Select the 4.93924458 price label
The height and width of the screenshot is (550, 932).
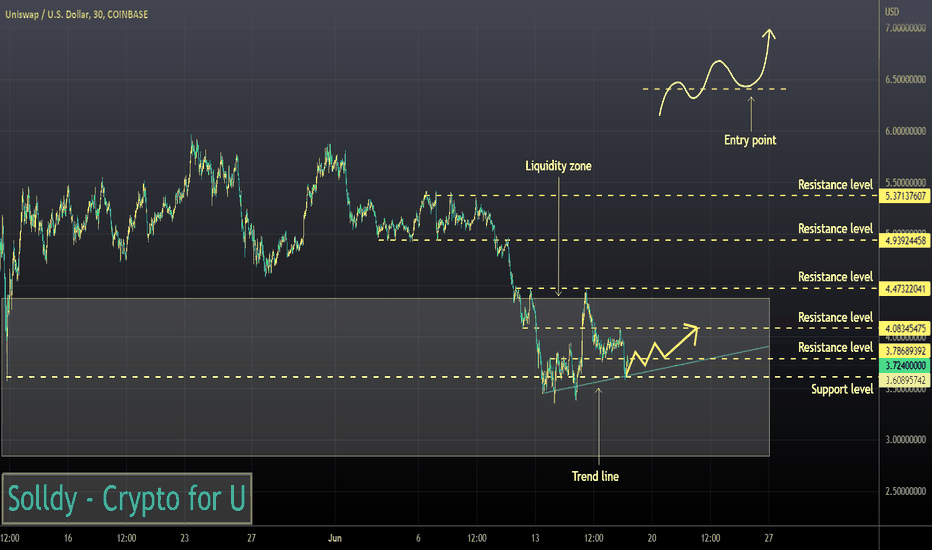tap(905, 240)
